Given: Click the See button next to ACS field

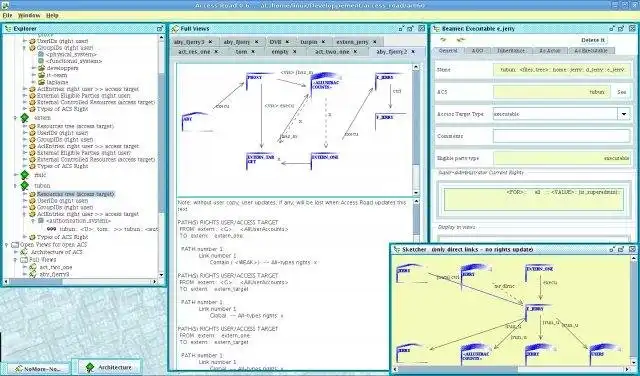Looking at the screenshot, I should pyautogui.click(x=622, y=92).
